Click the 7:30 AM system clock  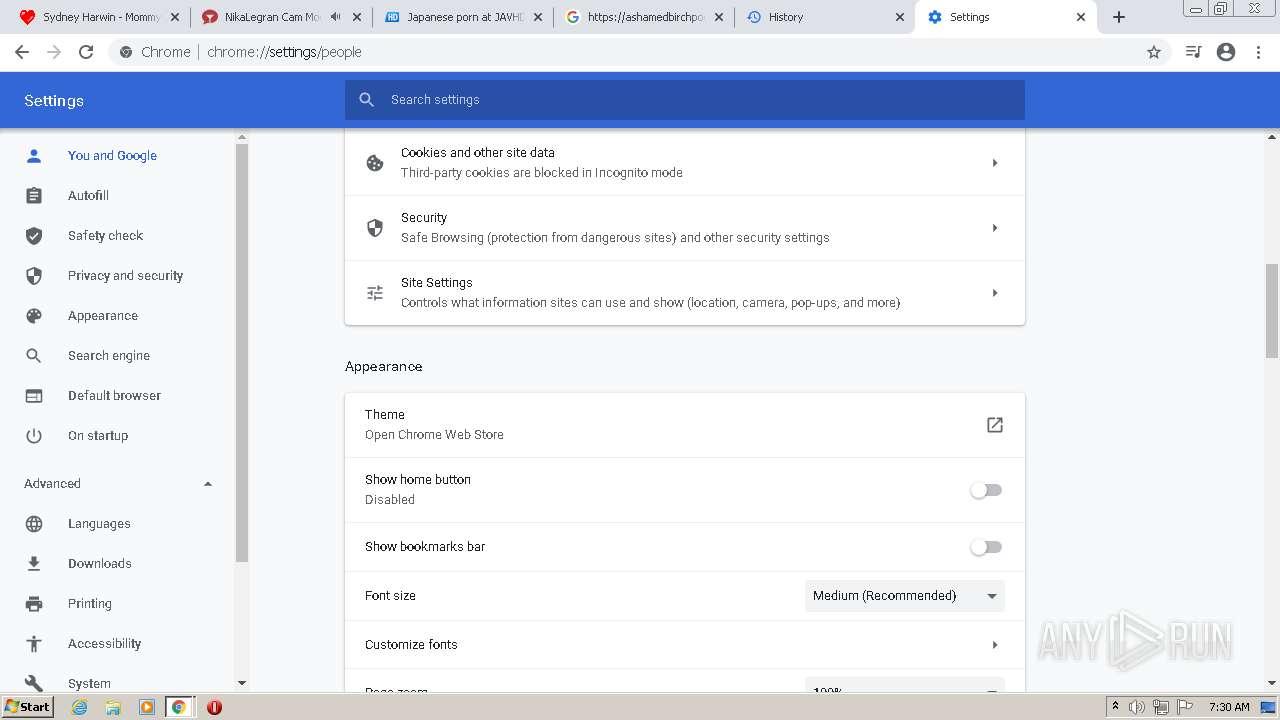(x=1229, y=707)
